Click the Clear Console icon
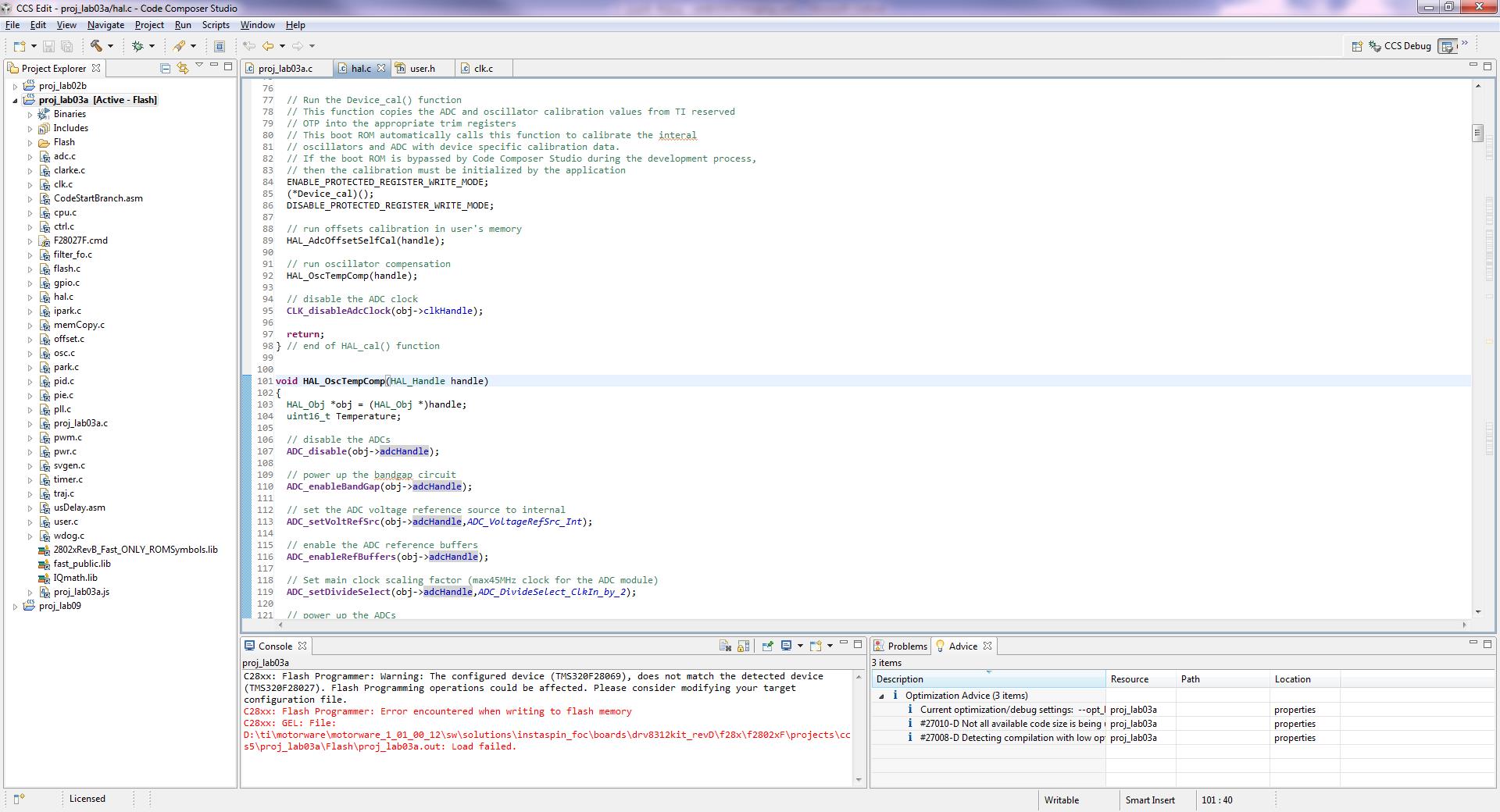 (x=725, y=646)
